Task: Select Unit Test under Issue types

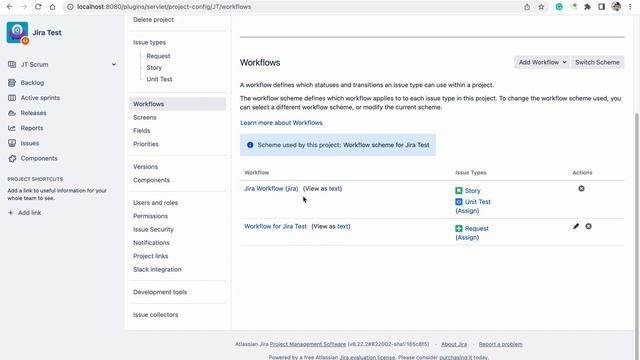Action: click(x=159, y=79)
